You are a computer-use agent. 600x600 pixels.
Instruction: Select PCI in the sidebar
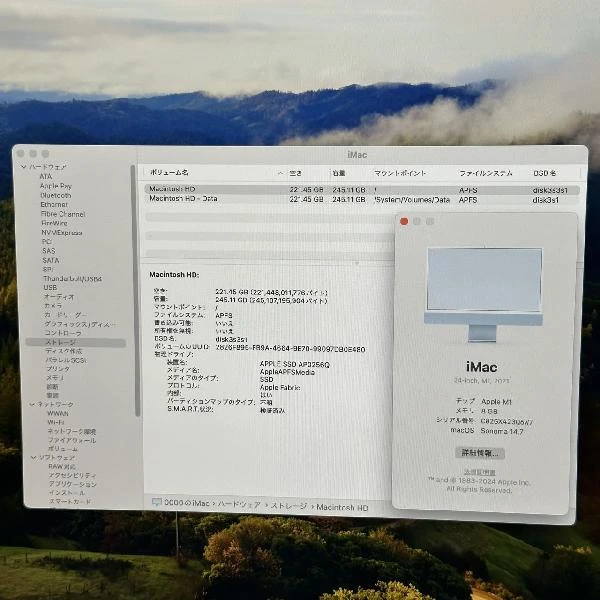[x=46, y=242]
